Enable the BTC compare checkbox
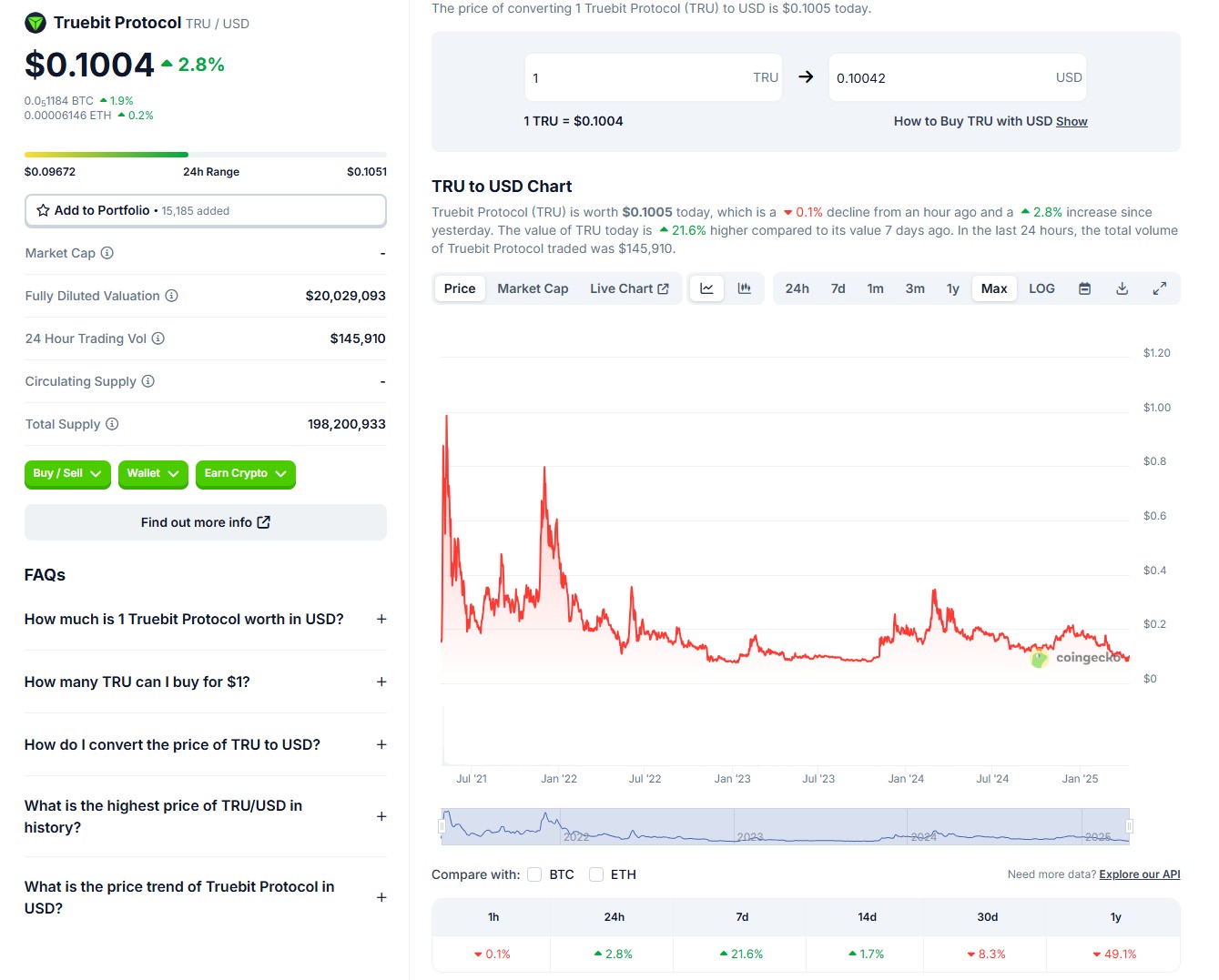Viewport: 1219px width, 980px height. click(534, 874)
